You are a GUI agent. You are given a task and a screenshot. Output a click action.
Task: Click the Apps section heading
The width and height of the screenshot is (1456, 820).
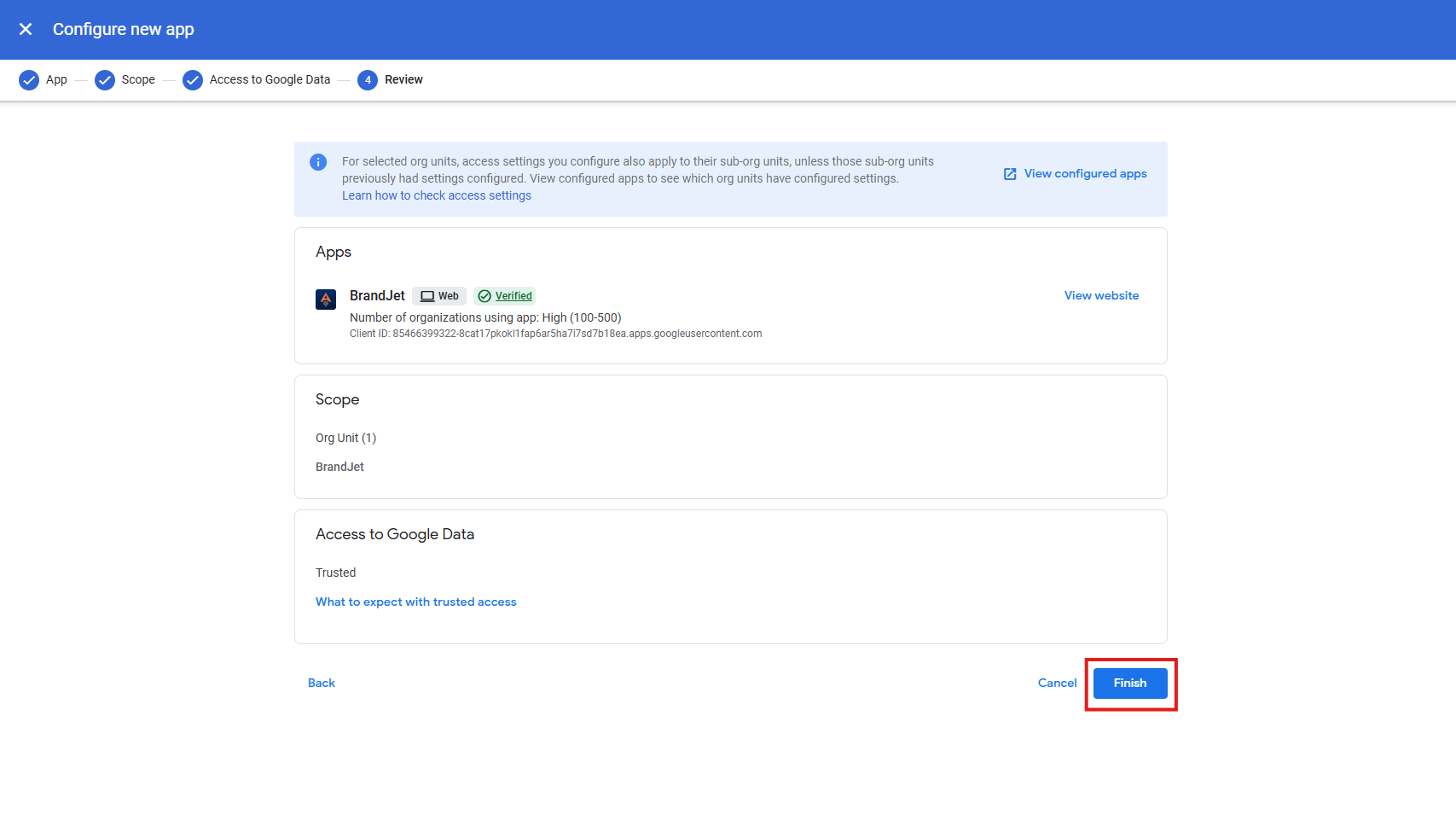click(x=334, y=253)
